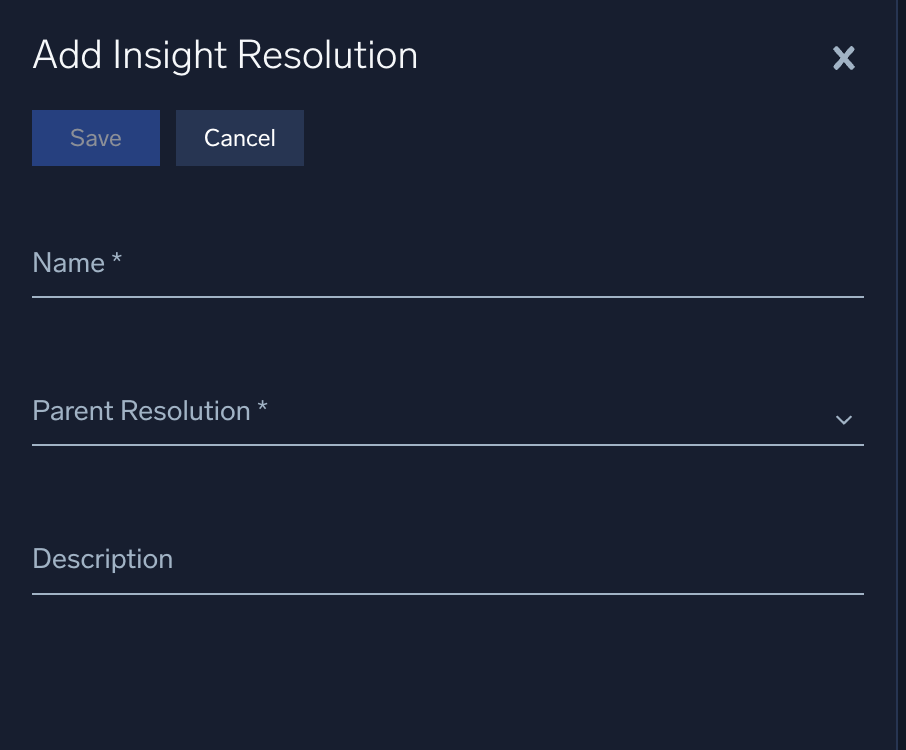Save the new insight resolution

pos(95,137)
